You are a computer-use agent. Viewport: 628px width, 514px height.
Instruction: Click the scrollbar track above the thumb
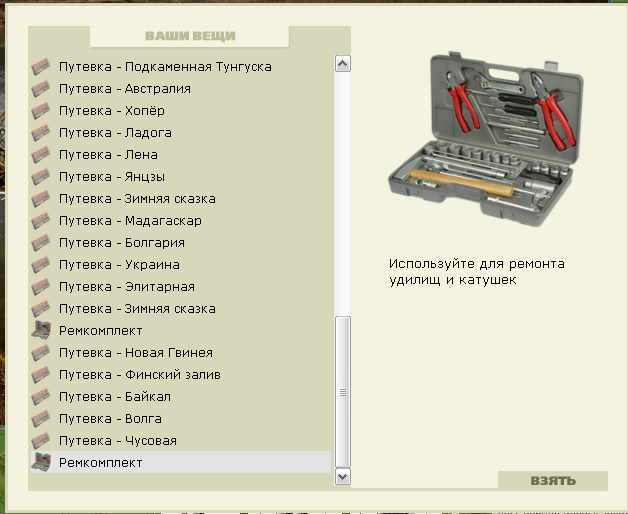coord(342,194)
